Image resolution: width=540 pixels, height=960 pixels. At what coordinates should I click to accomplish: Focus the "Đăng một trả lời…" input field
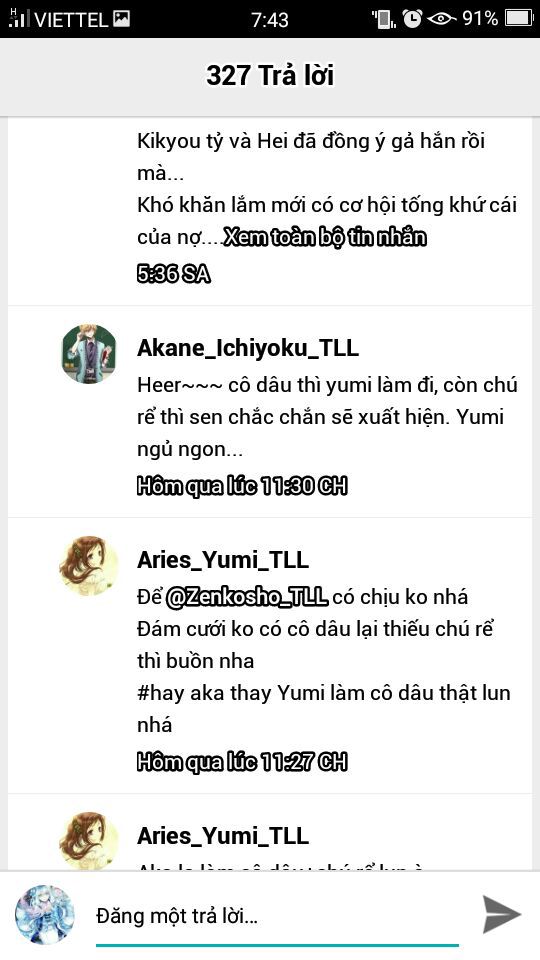click(277, 917)
